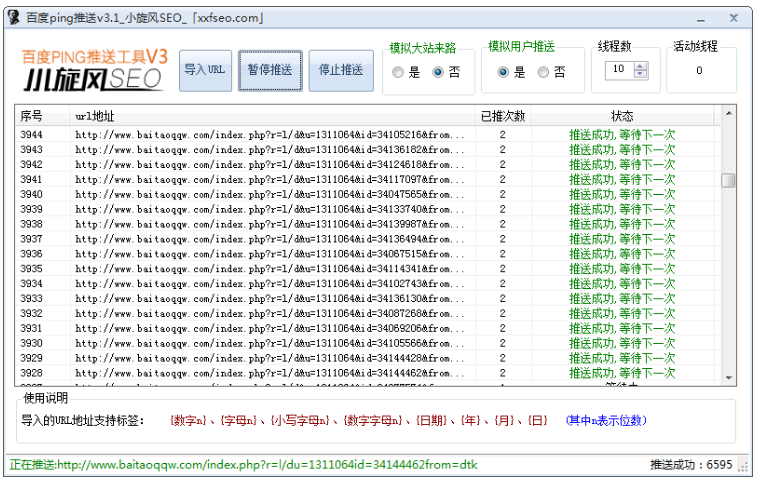Select row 3939 in the table
The width and height of the screenshot is (758, 482).
click(367, 209)
